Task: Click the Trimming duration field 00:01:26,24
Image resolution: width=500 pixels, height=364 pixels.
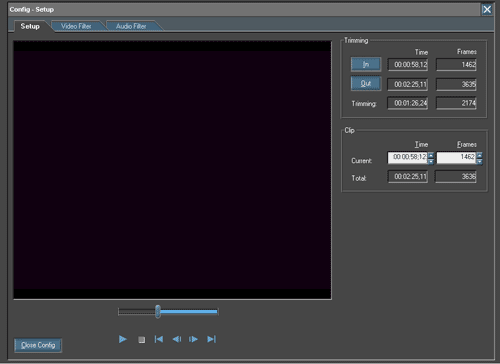Action: pos(408,103)
